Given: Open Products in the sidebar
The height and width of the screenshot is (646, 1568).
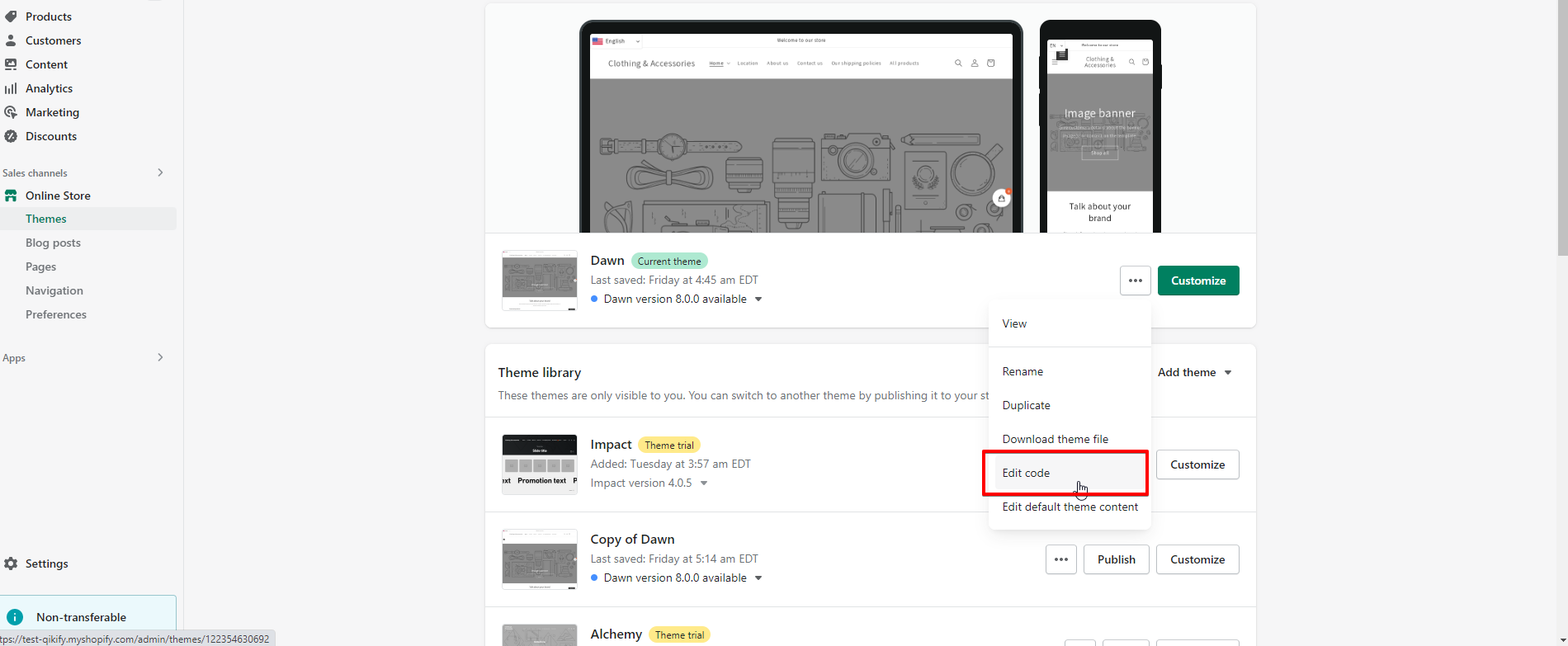Looking at the screenshot, I should pos(48,17).
